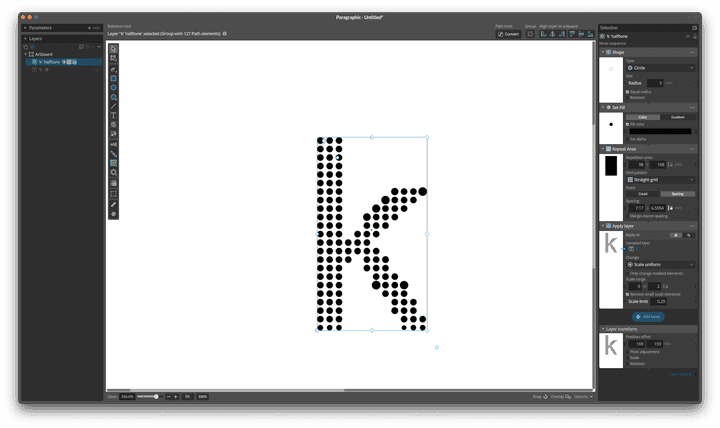The height and width of the screenshot is (428, 720).
Task: Click the Scale limit value field
Action: coord(658,301)
